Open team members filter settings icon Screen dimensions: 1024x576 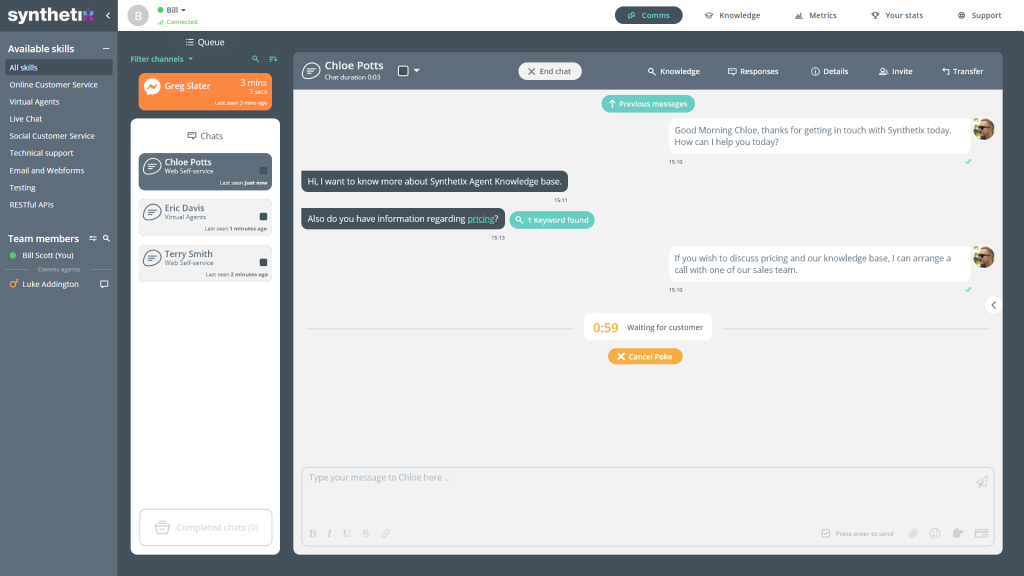coord(93,239)
